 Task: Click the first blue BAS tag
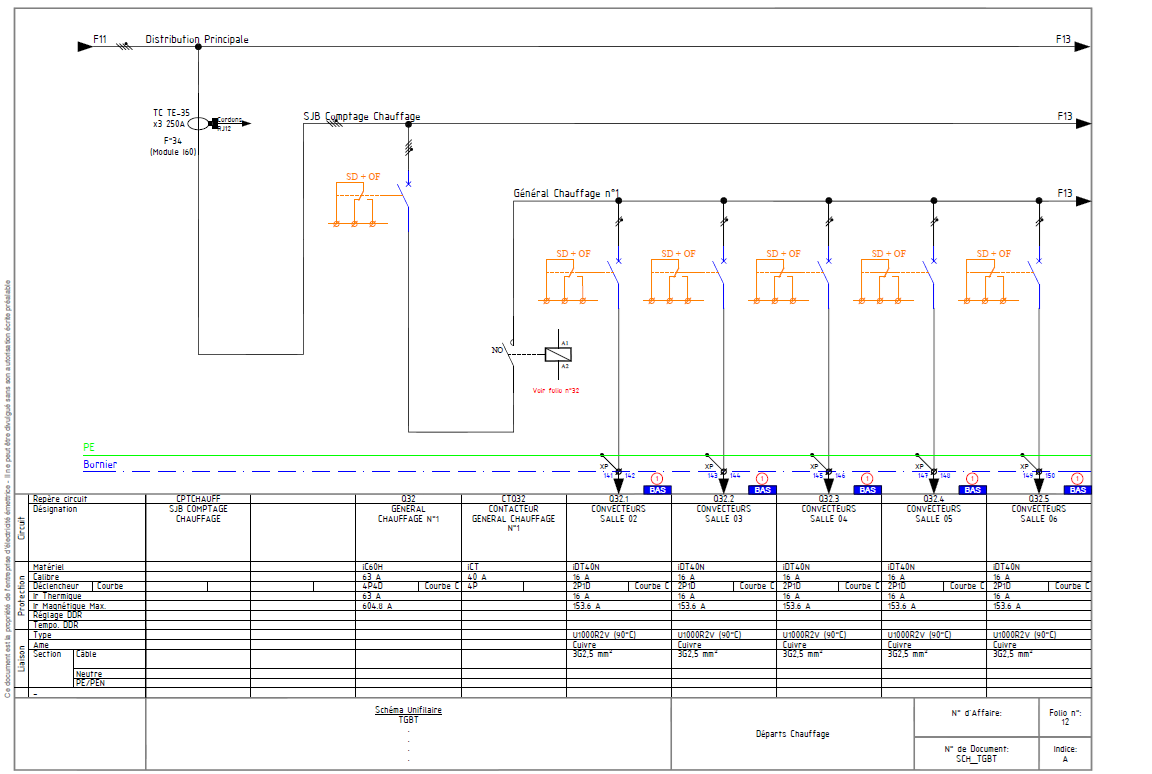tap(657, 490)
